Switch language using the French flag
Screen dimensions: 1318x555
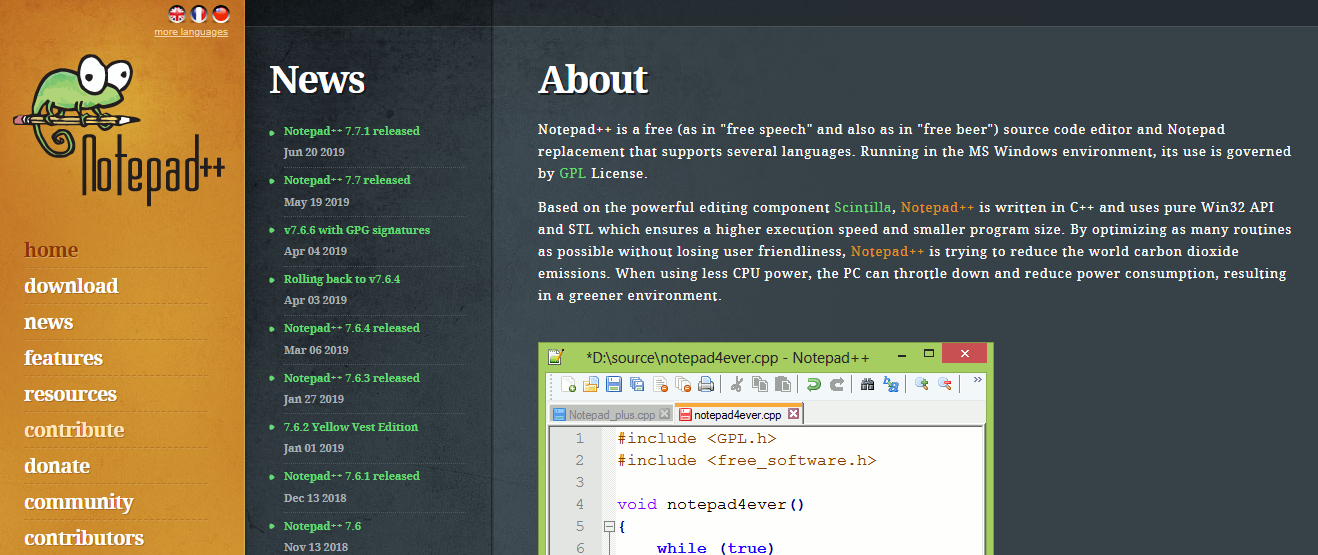click(199, 13)
